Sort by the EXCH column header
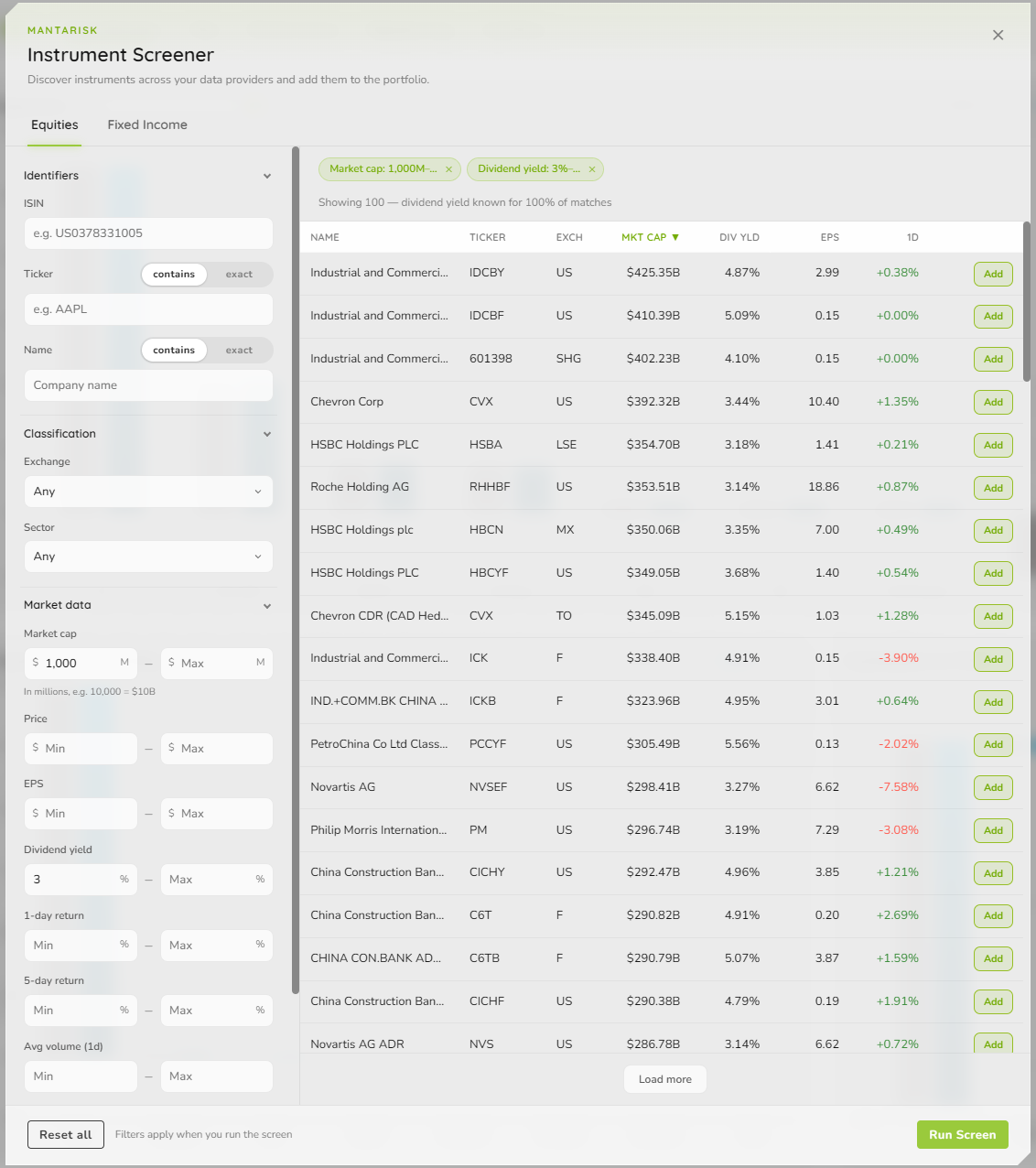The height and width of the screenshot is (1168, 1036). [569, 237]
